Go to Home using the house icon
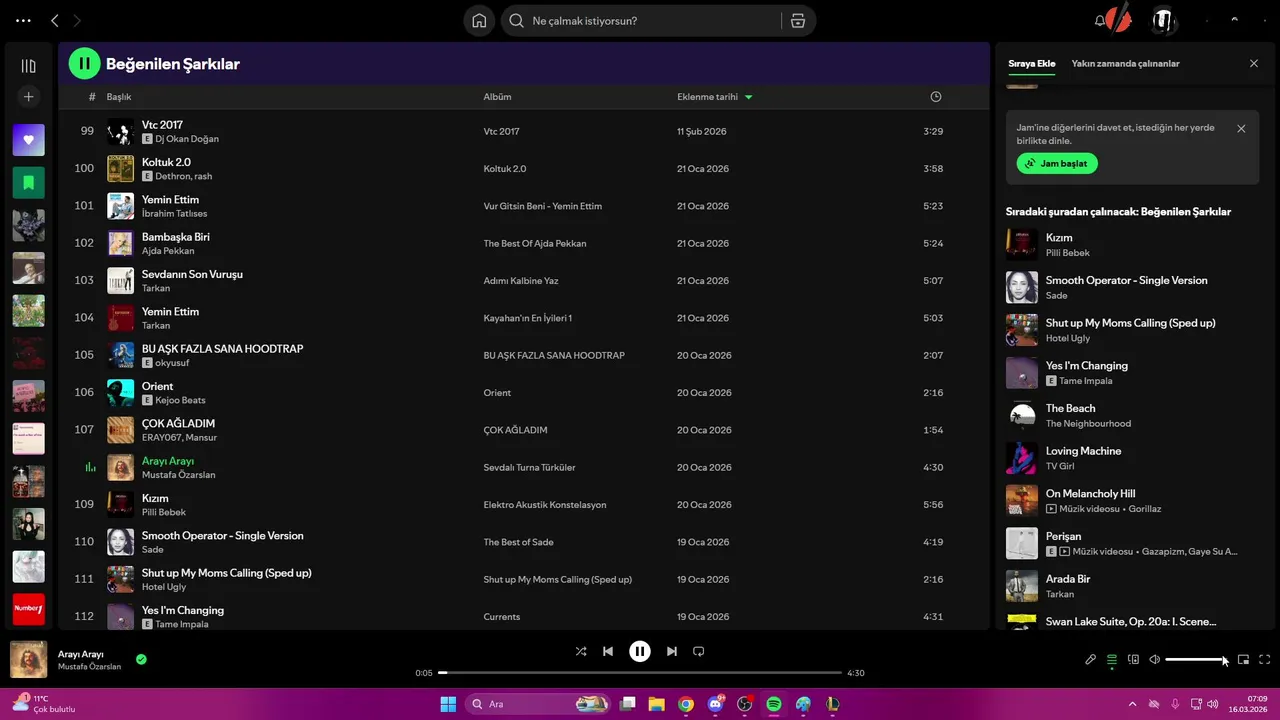Viewport: 1280px width, 720px height. (479, 21)
